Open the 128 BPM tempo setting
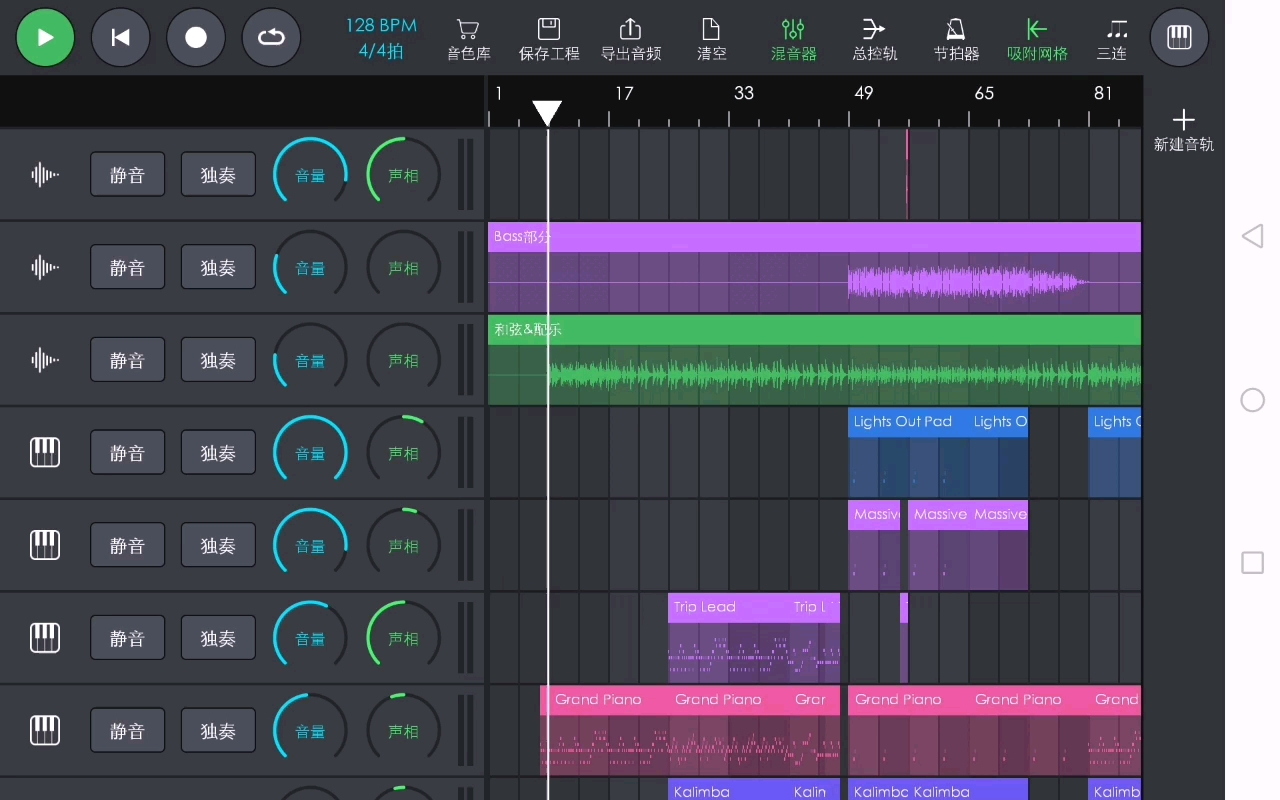1280x800 pixels. click(381, 26)
